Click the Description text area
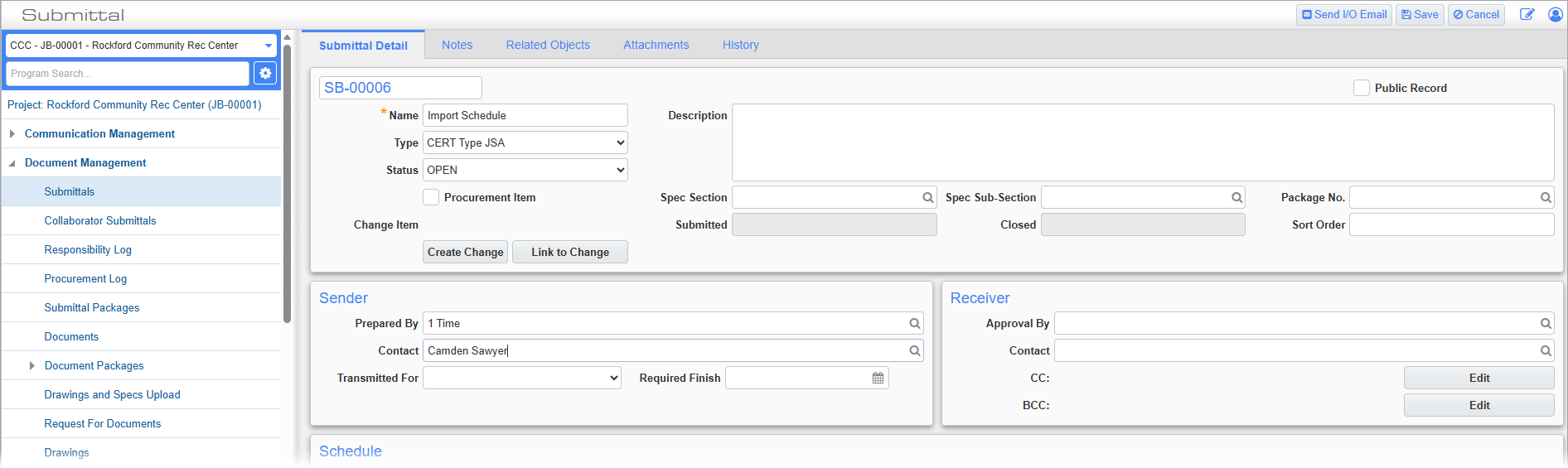Screen dimensions: 1568x468 [x=1143, y=142]
